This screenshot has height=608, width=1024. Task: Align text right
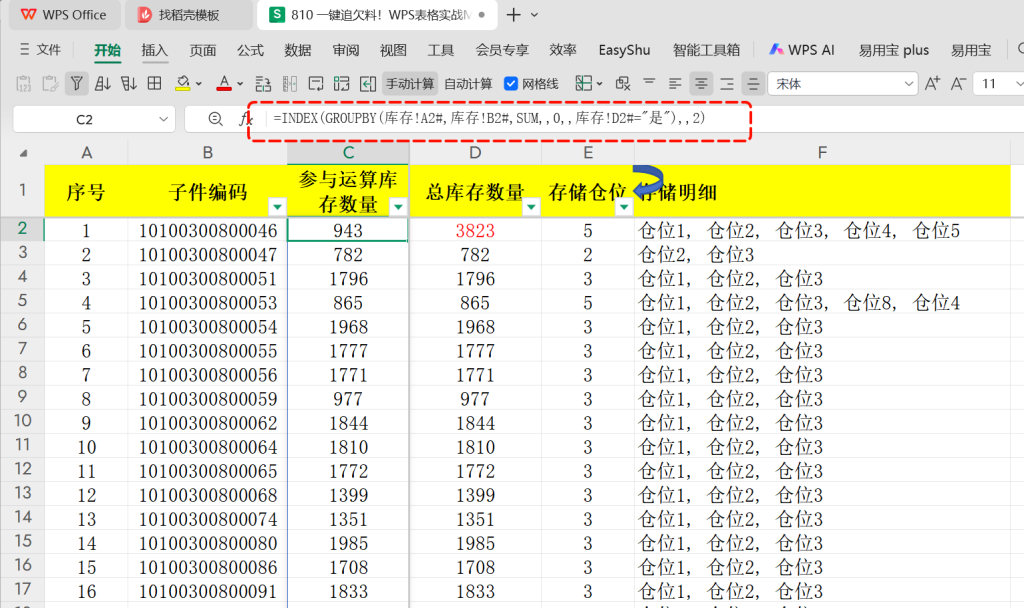click(x=727, y=84)
